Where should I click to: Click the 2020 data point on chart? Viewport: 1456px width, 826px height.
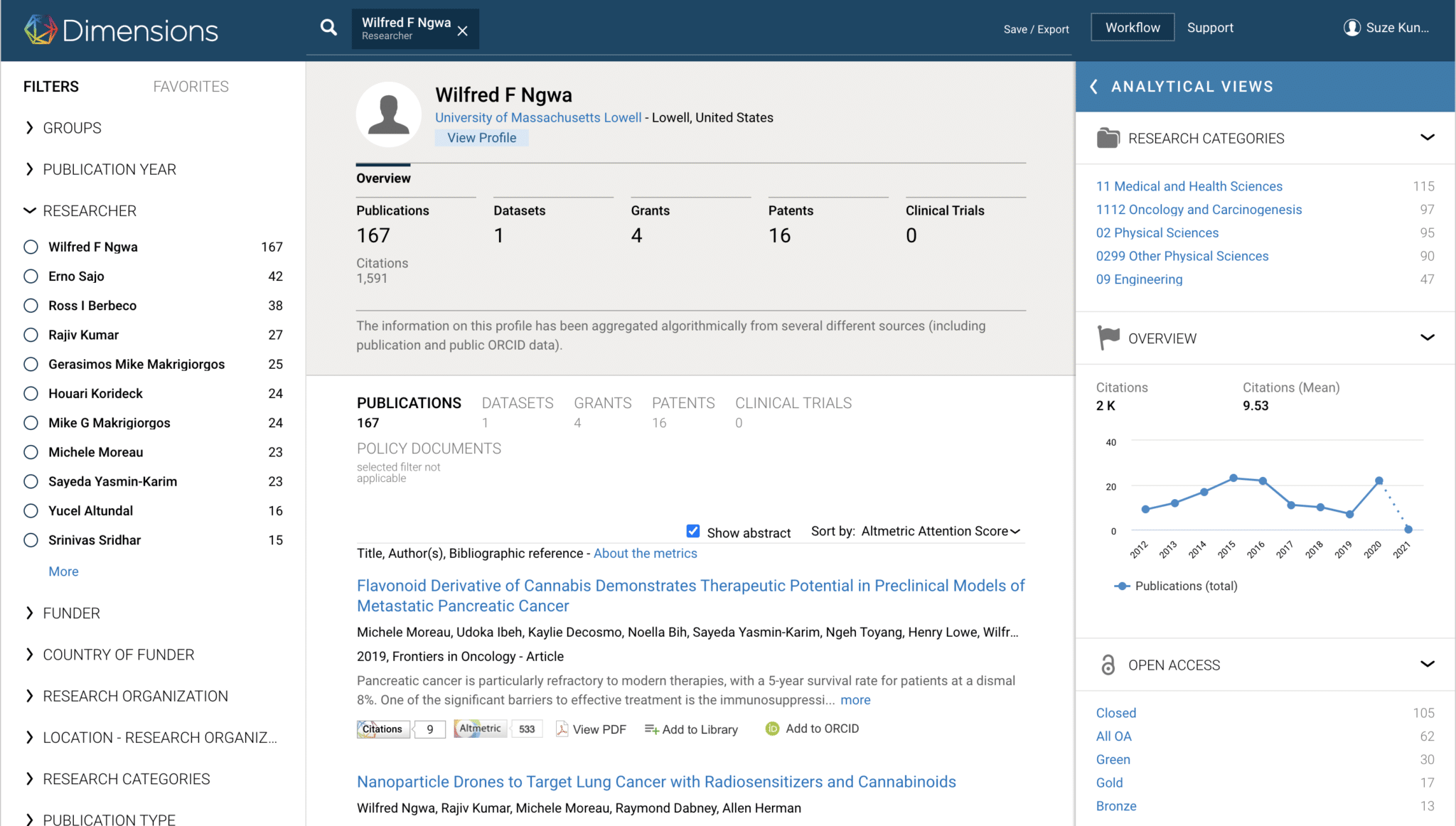tap(1379, 481)
